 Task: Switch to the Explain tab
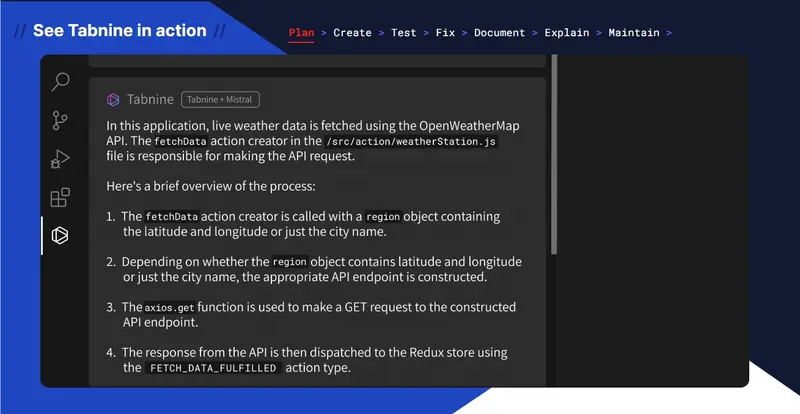[566, 33]
